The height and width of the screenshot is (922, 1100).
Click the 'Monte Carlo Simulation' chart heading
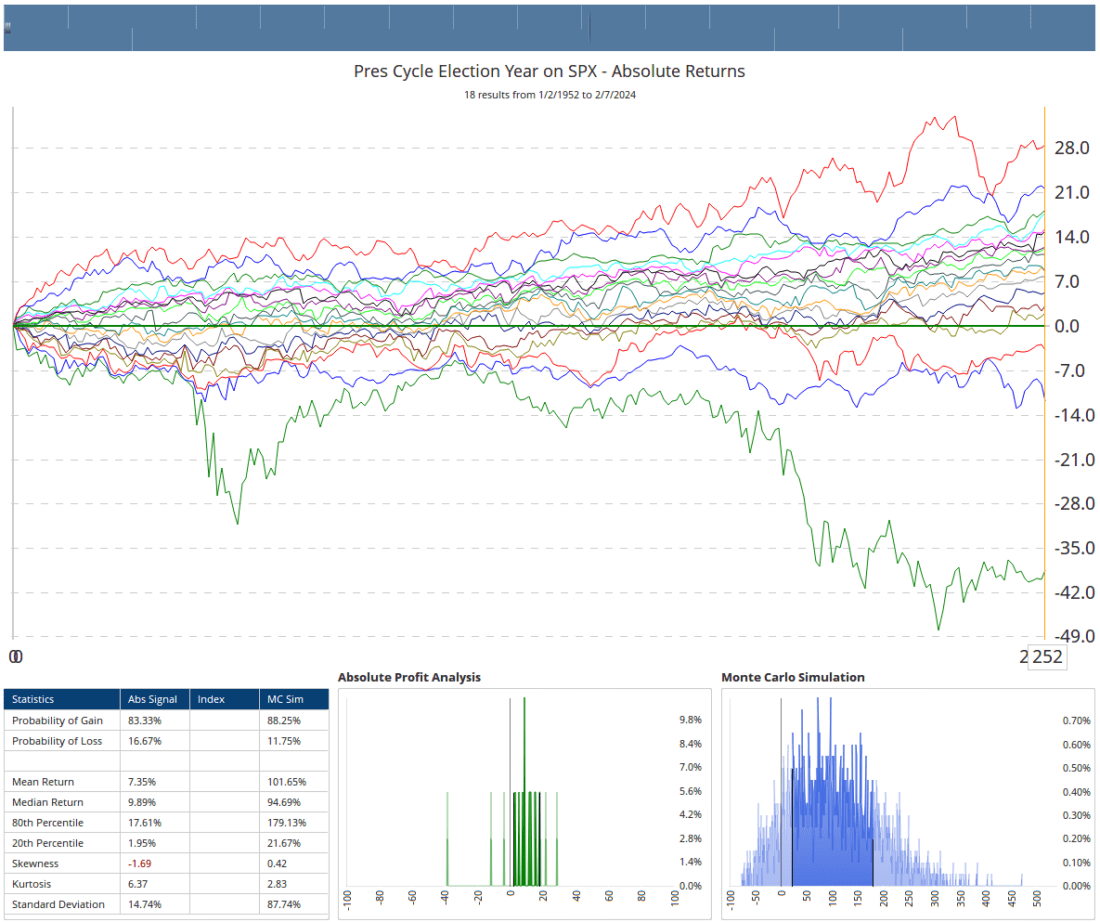793,677
